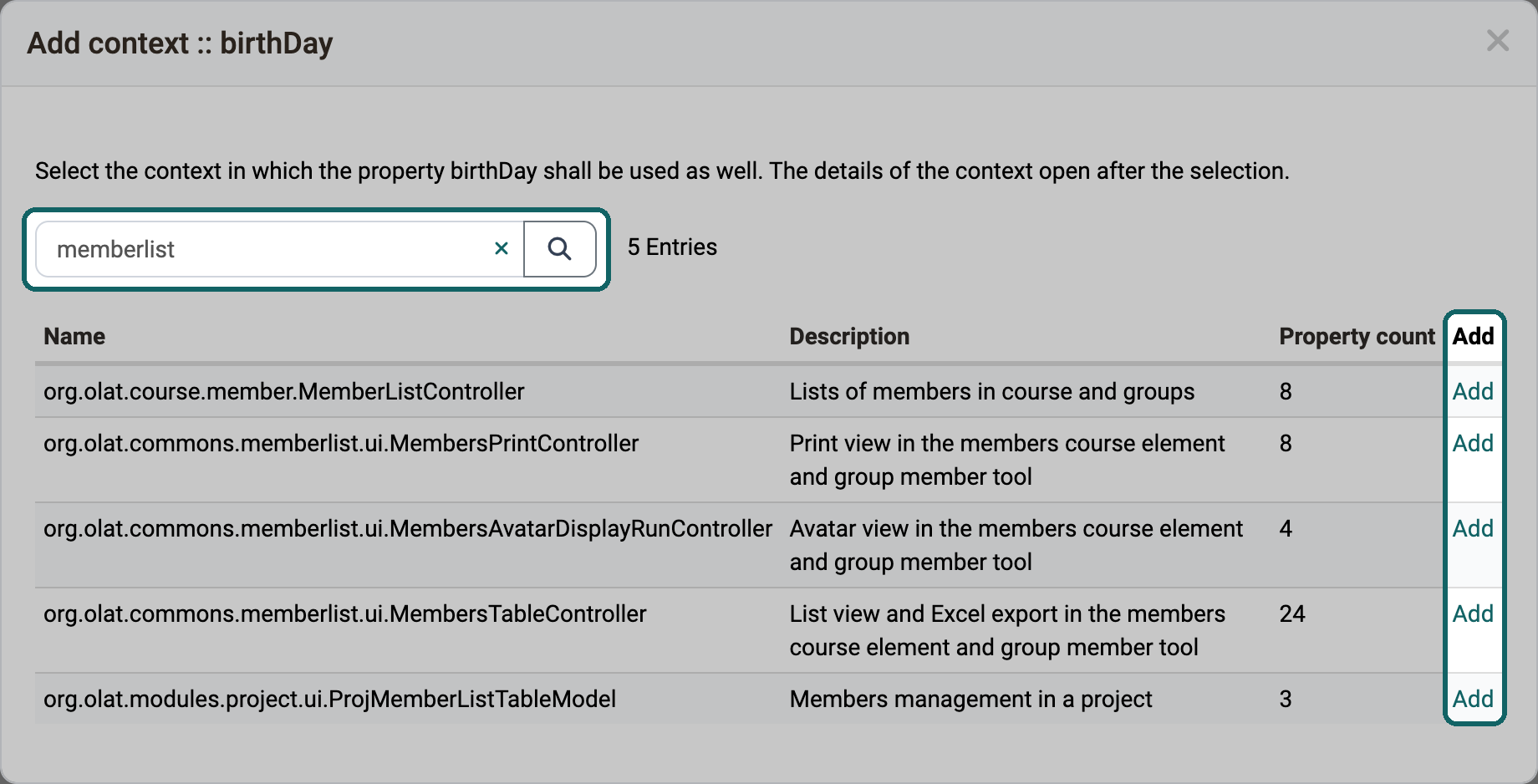Select the Name column header
This screenshot has height=784, width=1538.
tap(74, 336)
